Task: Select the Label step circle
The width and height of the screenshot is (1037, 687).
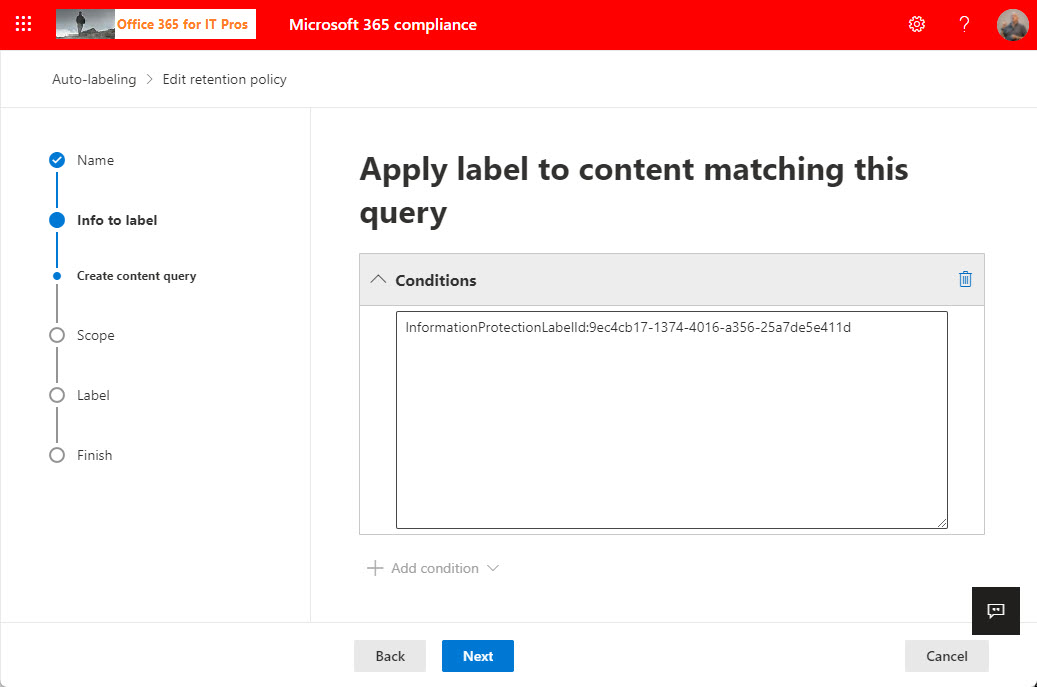Action: pyautogui.click(x=57, y=395)
